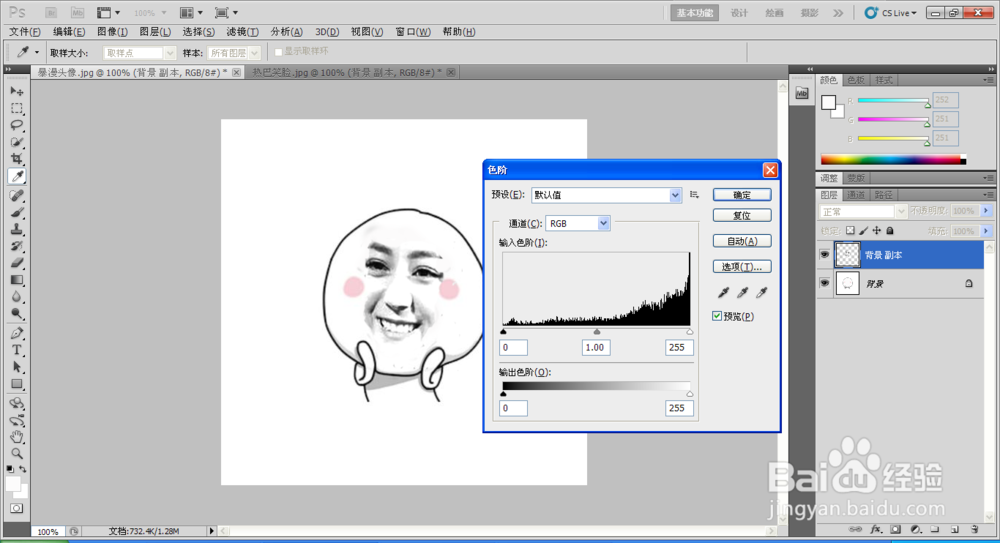Viewport: 1000px width, 543px height.
Task: Click the new adjustment layer icon
Action: (915, 530)
